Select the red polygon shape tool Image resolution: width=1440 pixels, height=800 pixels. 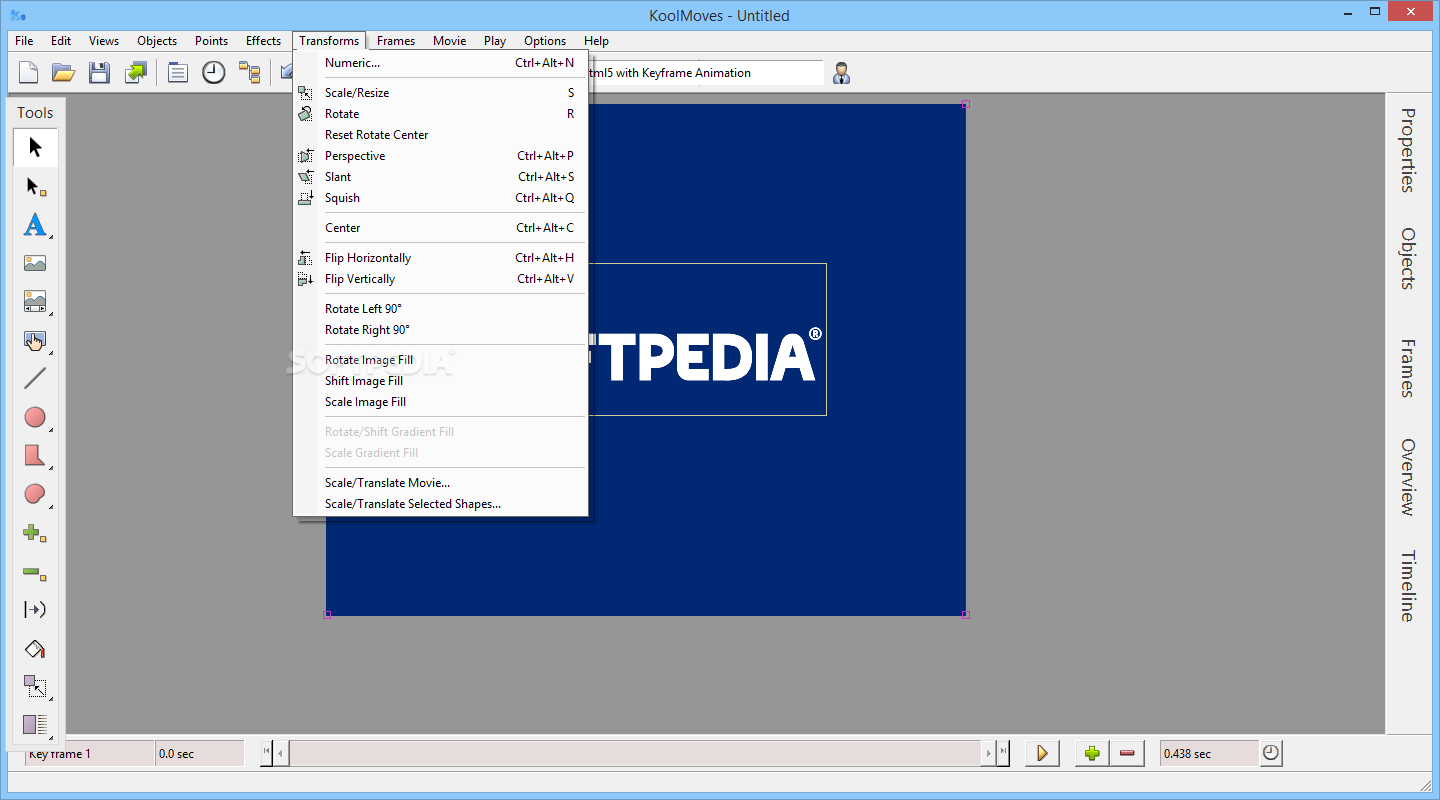coord(35,456)
